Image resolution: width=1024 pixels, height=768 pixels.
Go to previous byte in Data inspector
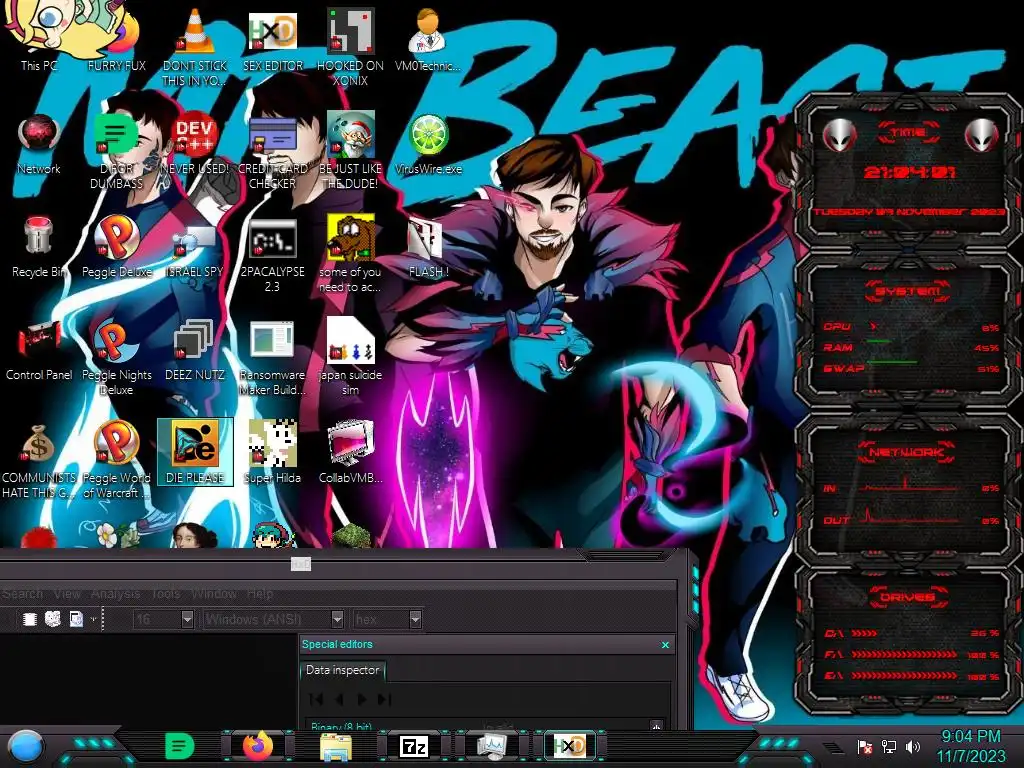[339, 699]
